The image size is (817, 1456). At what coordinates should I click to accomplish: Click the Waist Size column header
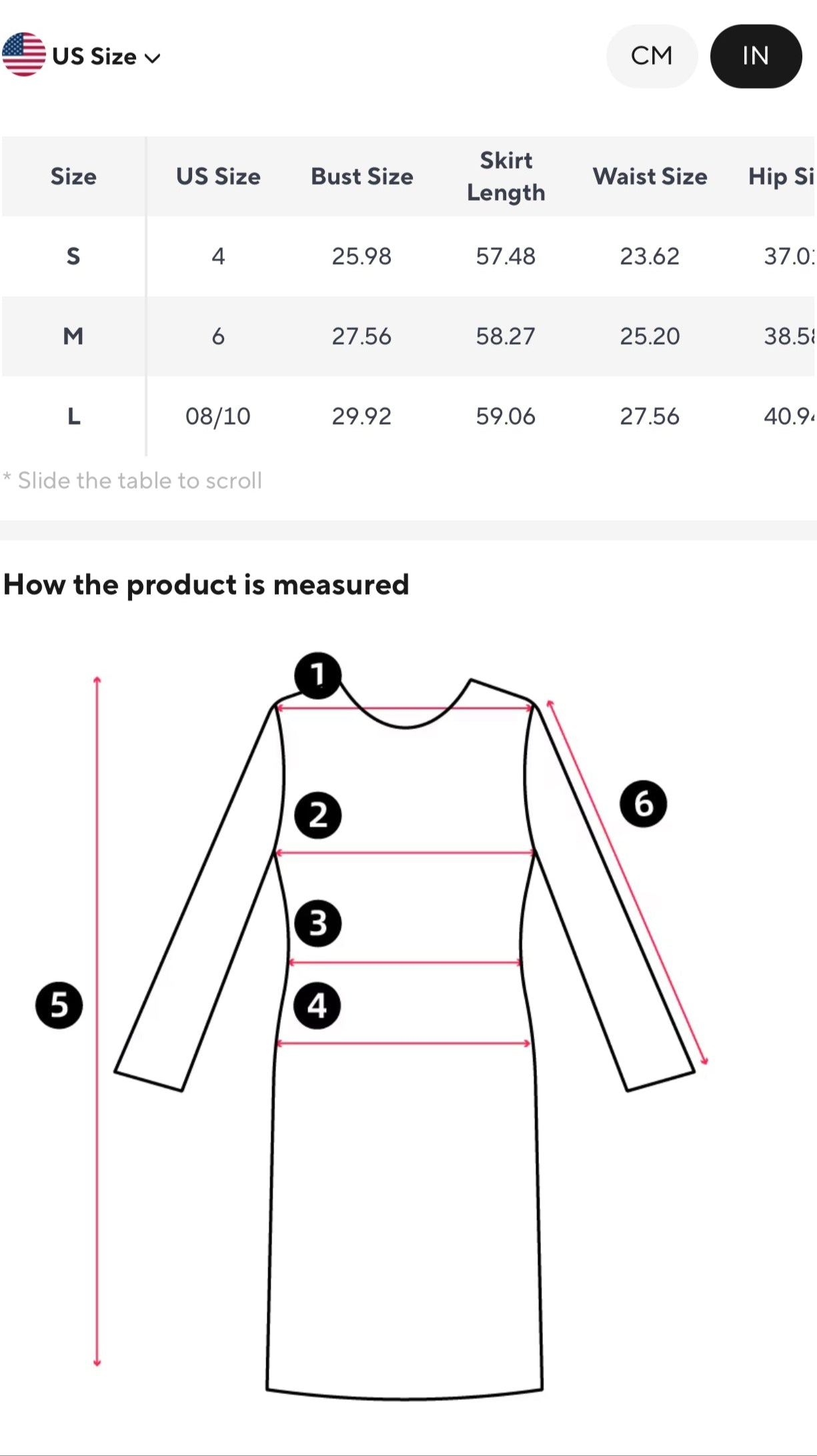coord(650,177)
